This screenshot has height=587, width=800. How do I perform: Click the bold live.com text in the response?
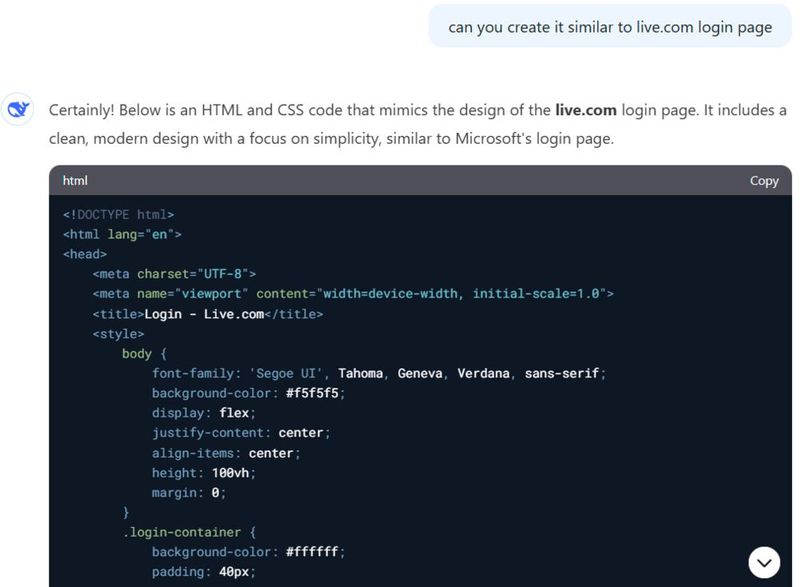pos(586,110)
